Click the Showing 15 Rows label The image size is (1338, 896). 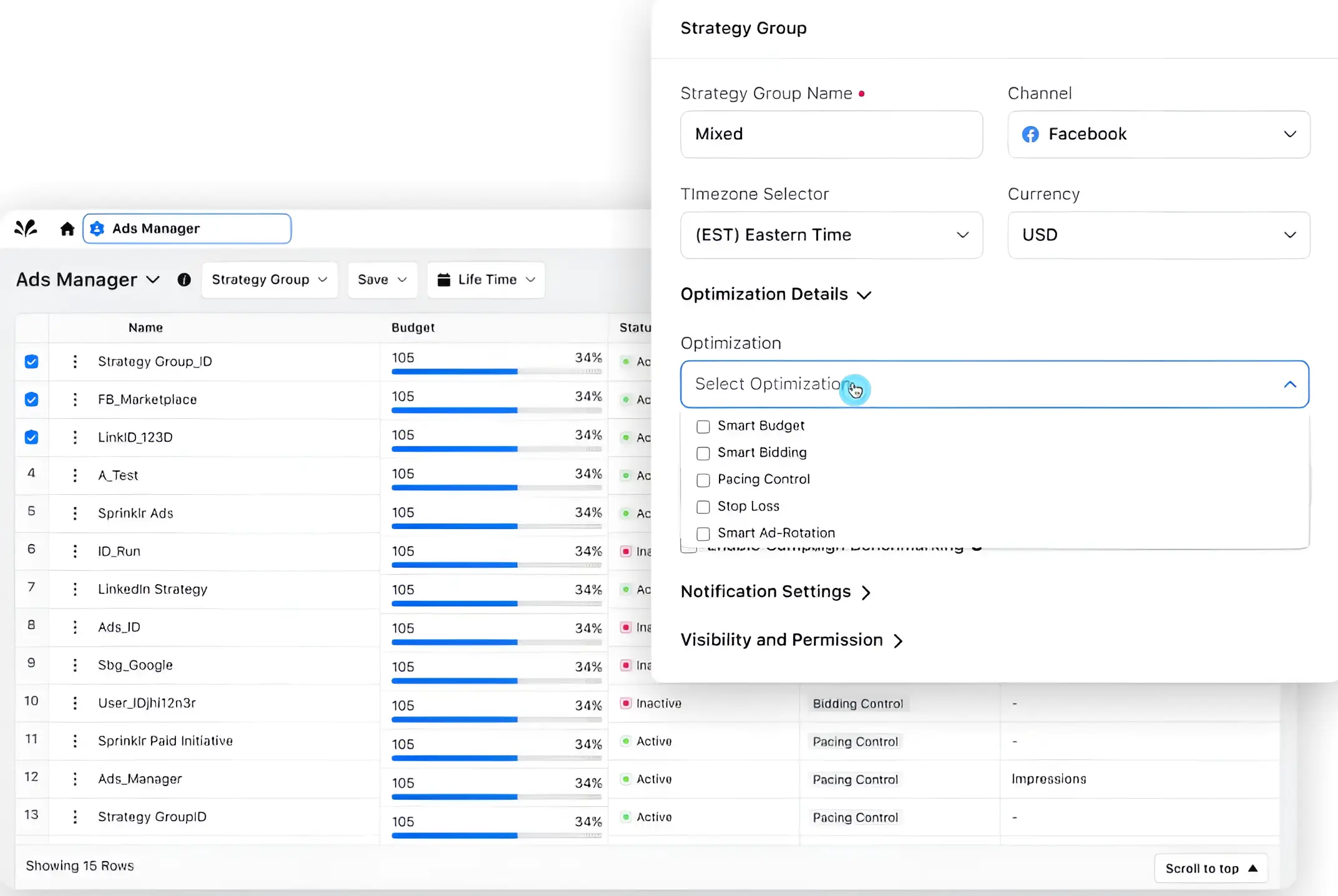point(80,865)
